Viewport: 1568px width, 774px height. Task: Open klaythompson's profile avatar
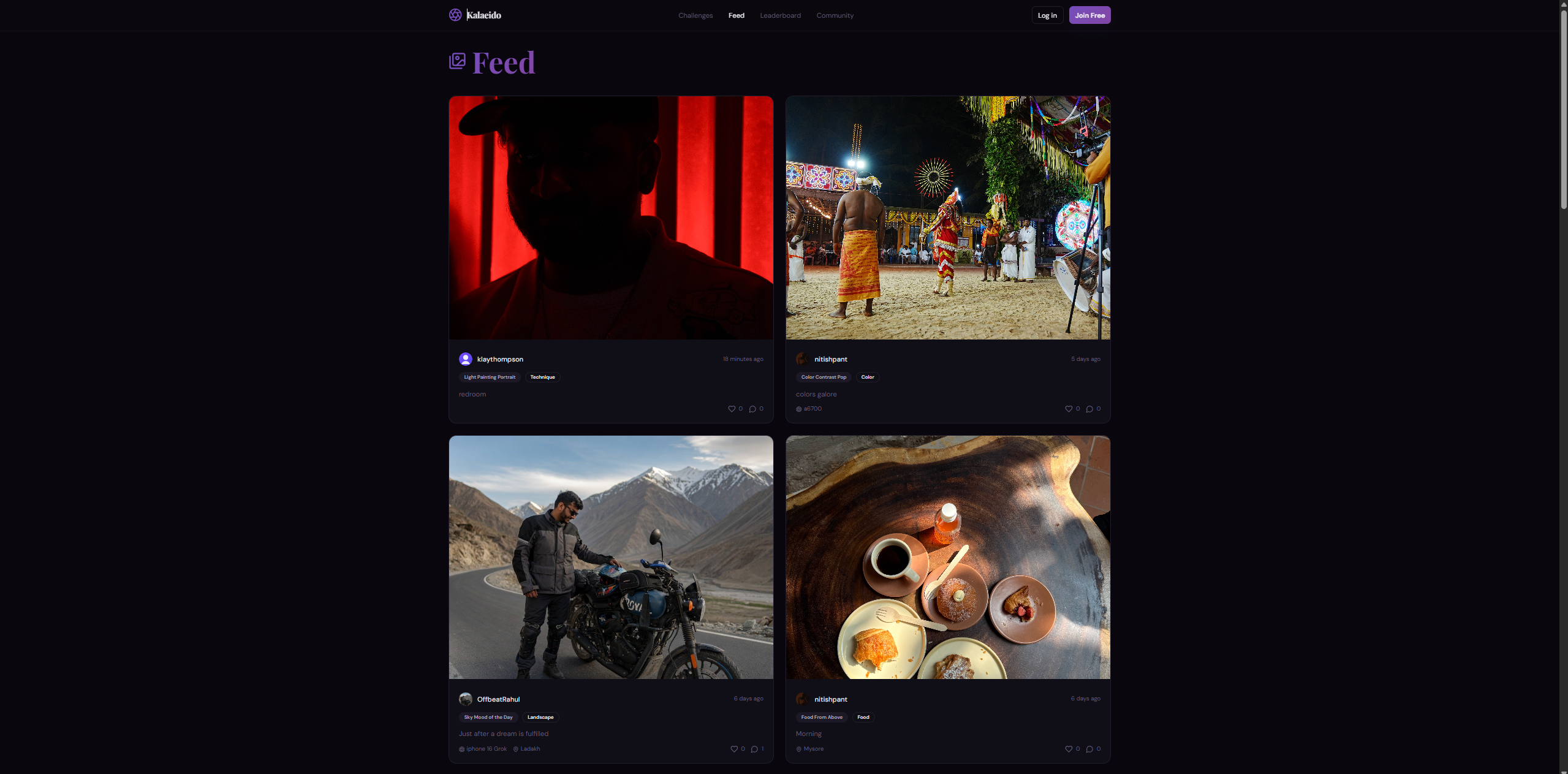click(466, 359)
